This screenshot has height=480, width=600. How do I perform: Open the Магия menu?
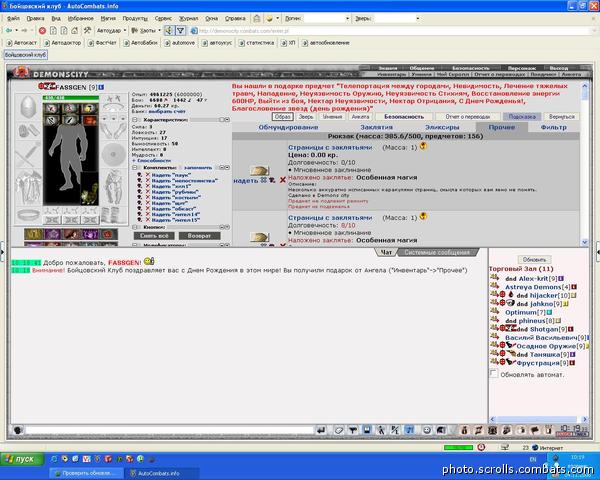point(108,18)
